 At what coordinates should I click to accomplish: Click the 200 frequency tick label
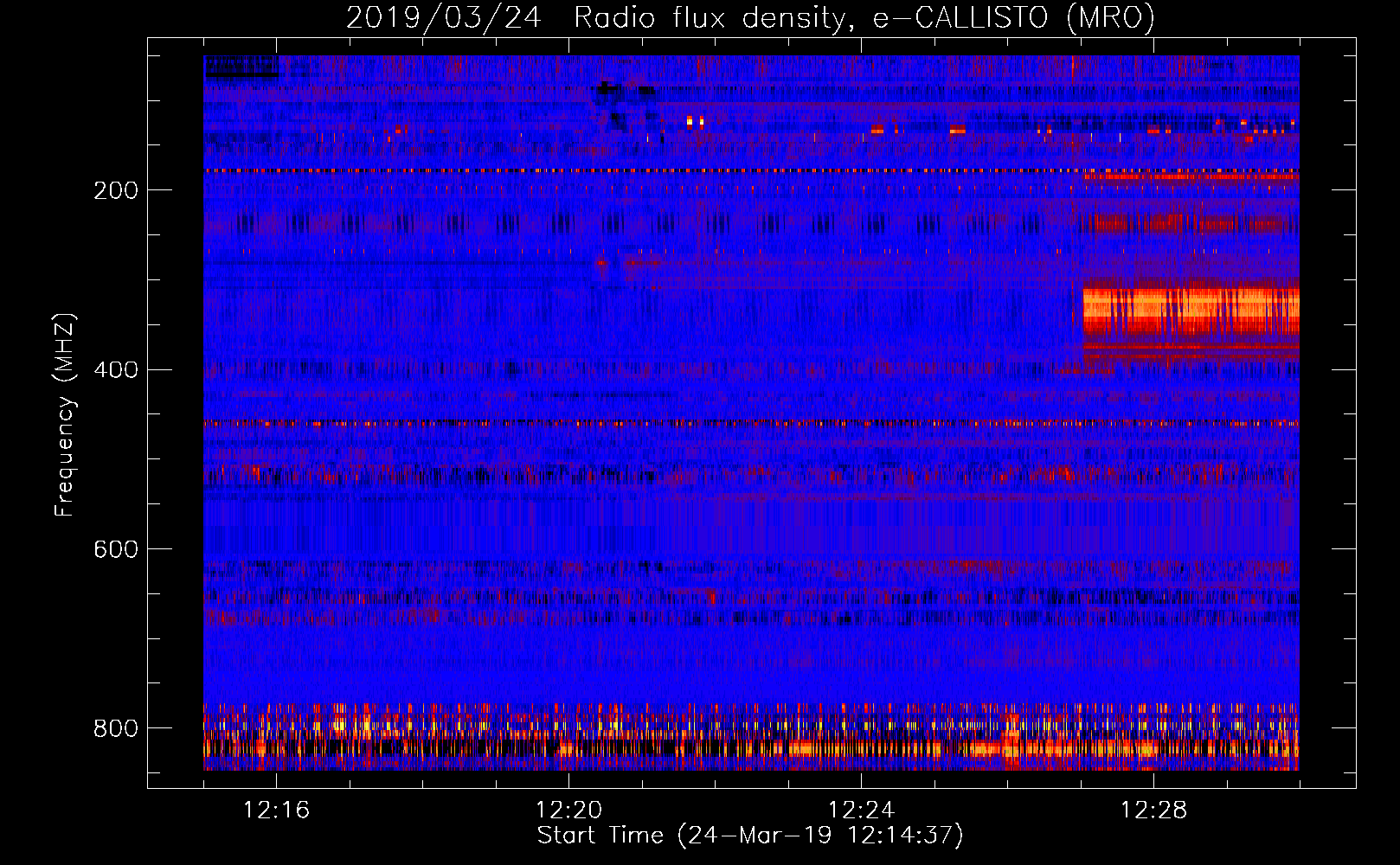tap(116, 190)
